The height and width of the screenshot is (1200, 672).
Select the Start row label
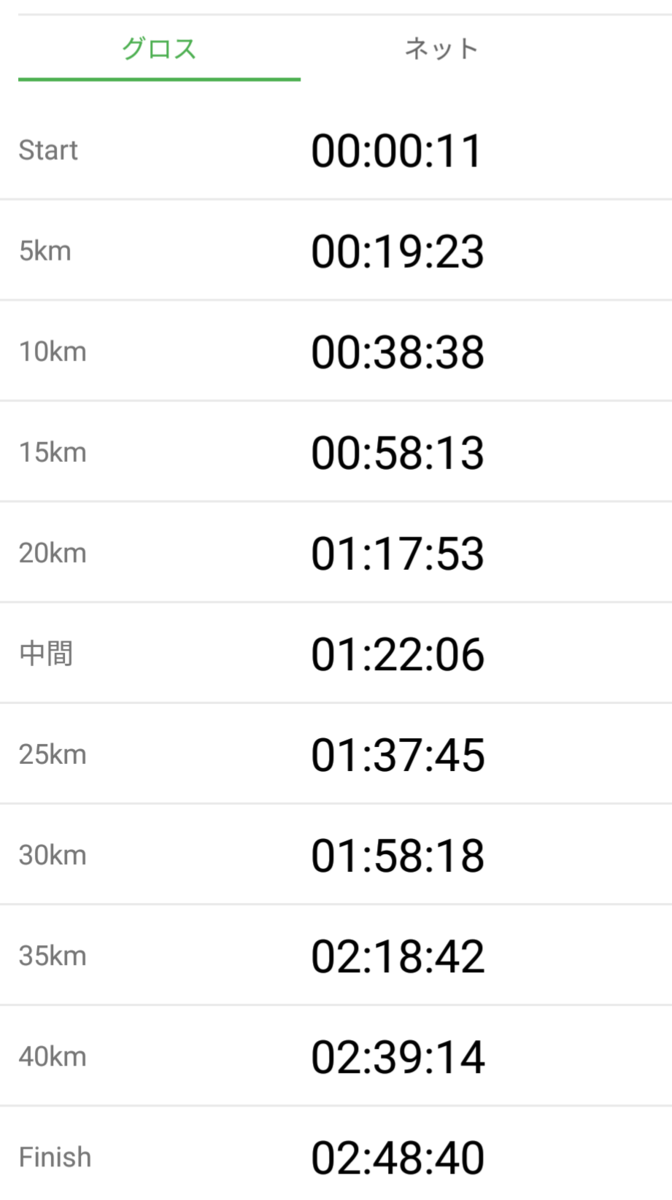(x=48, y=151)
